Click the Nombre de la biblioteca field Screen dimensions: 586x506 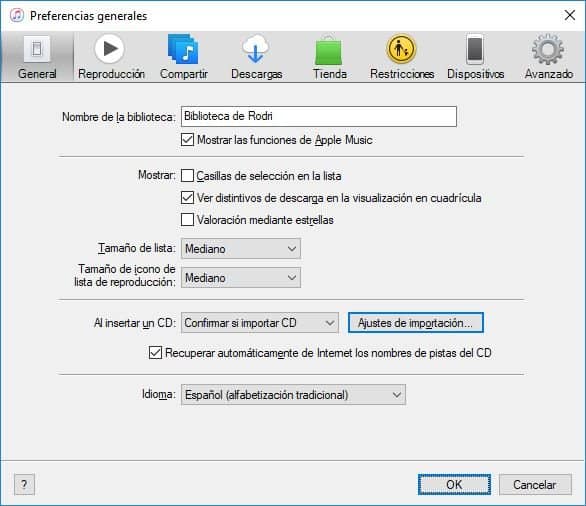(x=319, y=116)
